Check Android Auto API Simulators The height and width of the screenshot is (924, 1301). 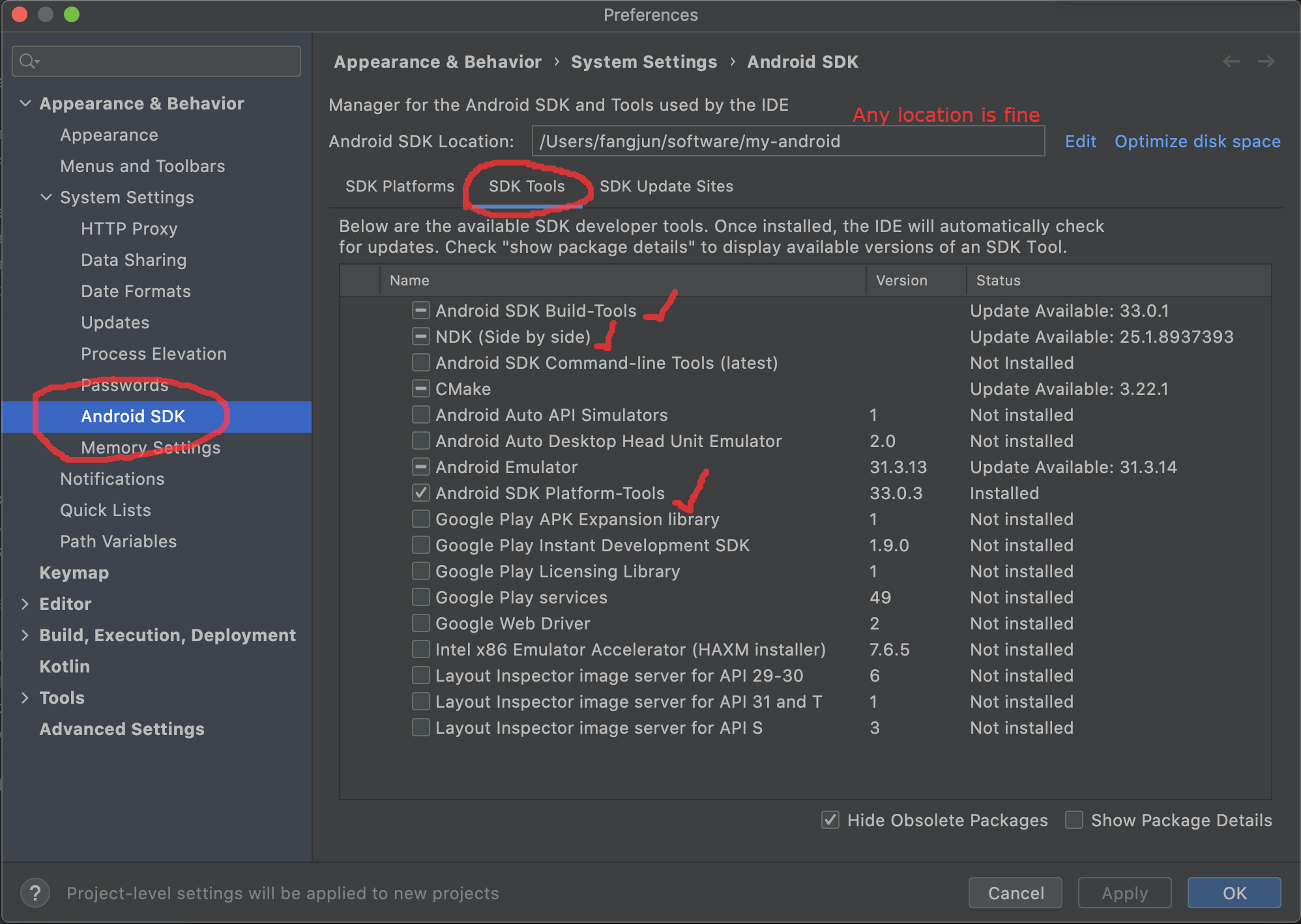point(421,414)
